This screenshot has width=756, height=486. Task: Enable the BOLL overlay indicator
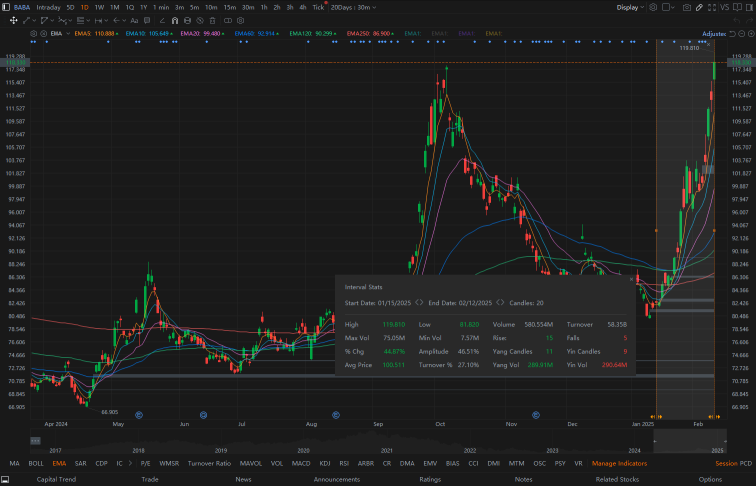[36, 463]
